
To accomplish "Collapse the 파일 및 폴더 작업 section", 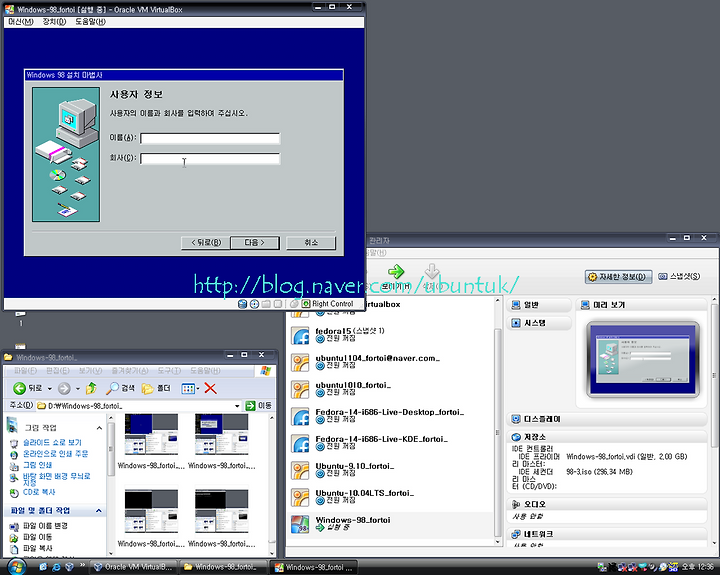I will [x=99, y=511].
